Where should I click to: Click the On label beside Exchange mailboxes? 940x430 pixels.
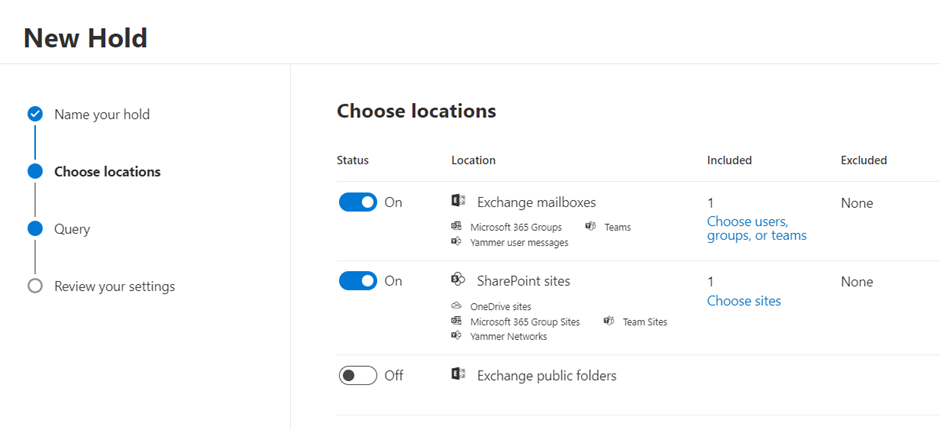tap(393, 202)
